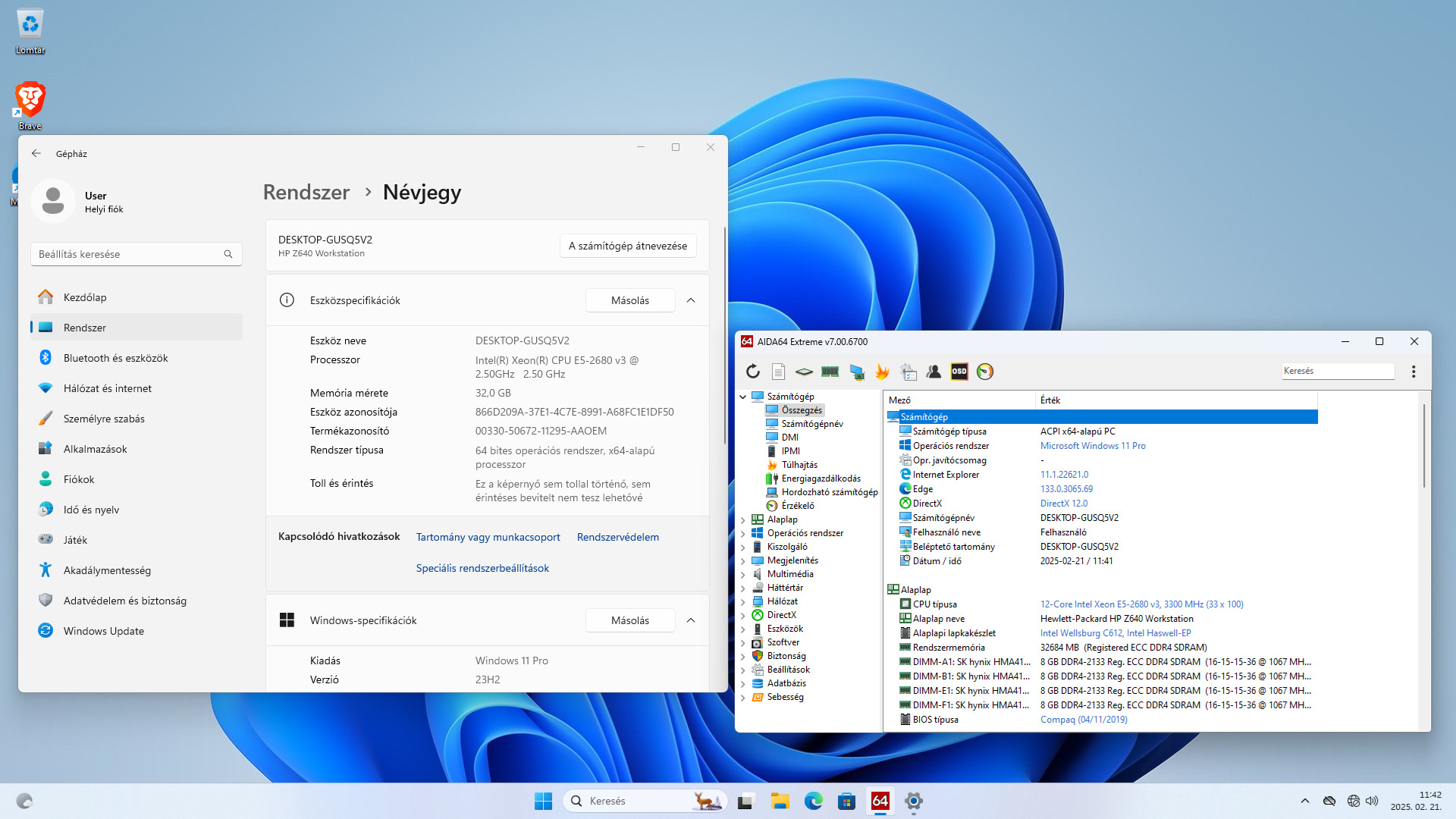The width and height of the screenshot is (1456, 819).
Task: Click the Beállítás keresése search field
Action: (x=129, y=254)
